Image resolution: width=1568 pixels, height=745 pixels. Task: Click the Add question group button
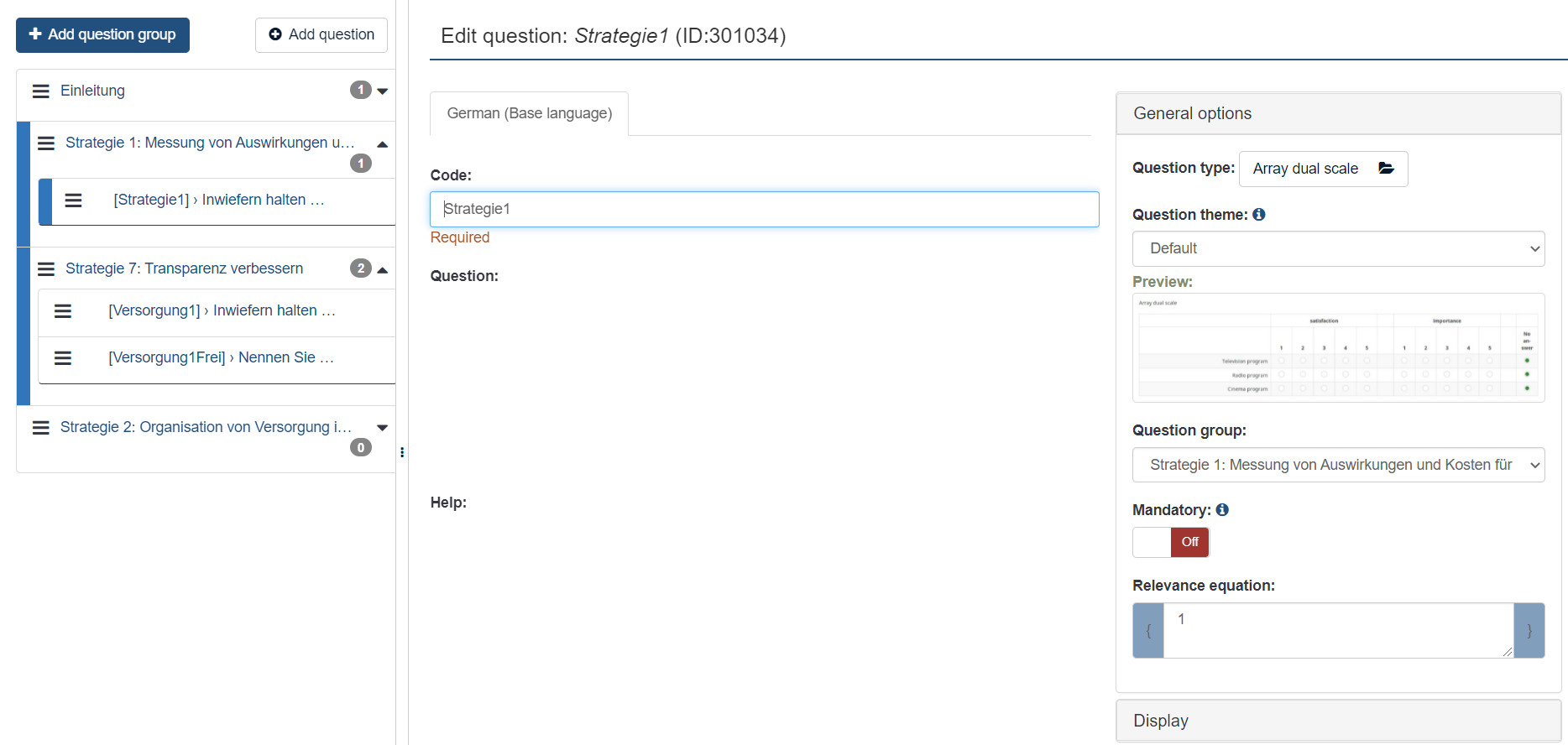point(102,34)
